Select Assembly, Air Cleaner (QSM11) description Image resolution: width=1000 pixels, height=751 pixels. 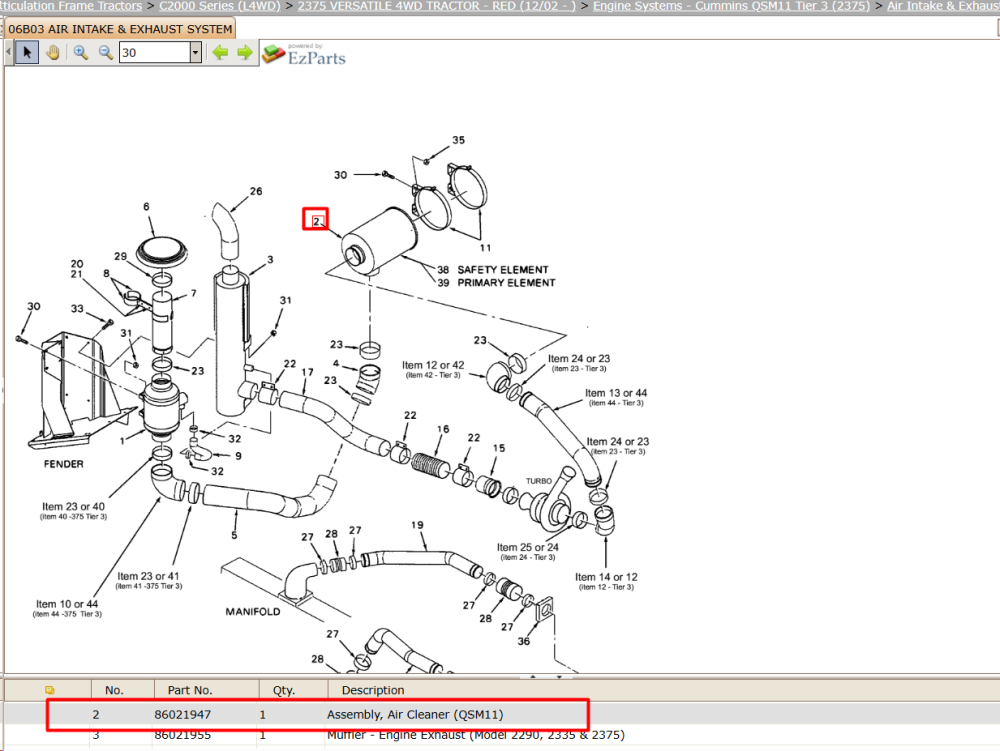click(415, 715)
